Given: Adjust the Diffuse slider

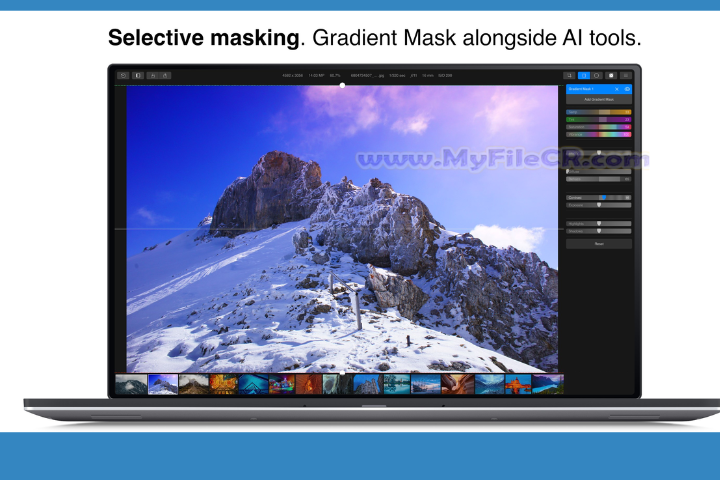Looking at the screenshot, I should tap(599, 171).
